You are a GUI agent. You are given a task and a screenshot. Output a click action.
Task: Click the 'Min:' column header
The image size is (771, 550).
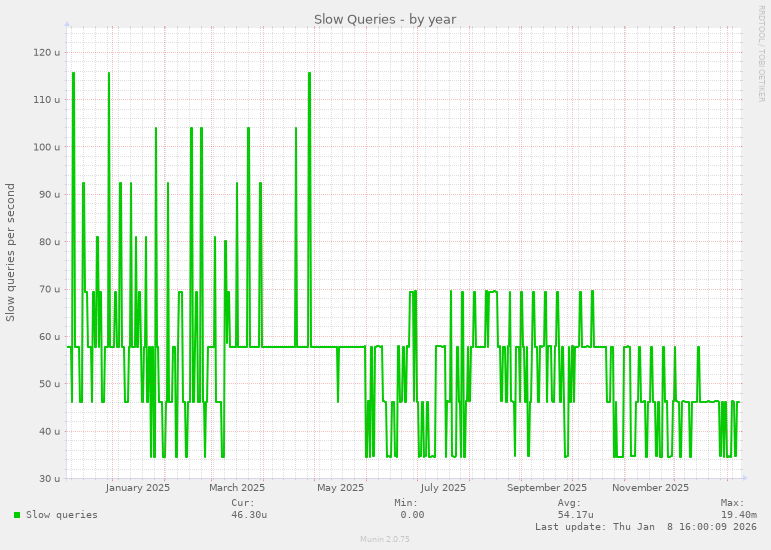click(406, 503)
